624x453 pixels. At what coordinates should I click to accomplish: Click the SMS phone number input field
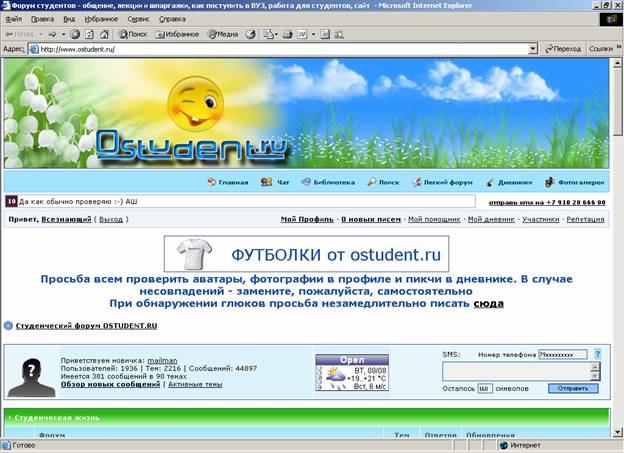[x=563, y=354]
